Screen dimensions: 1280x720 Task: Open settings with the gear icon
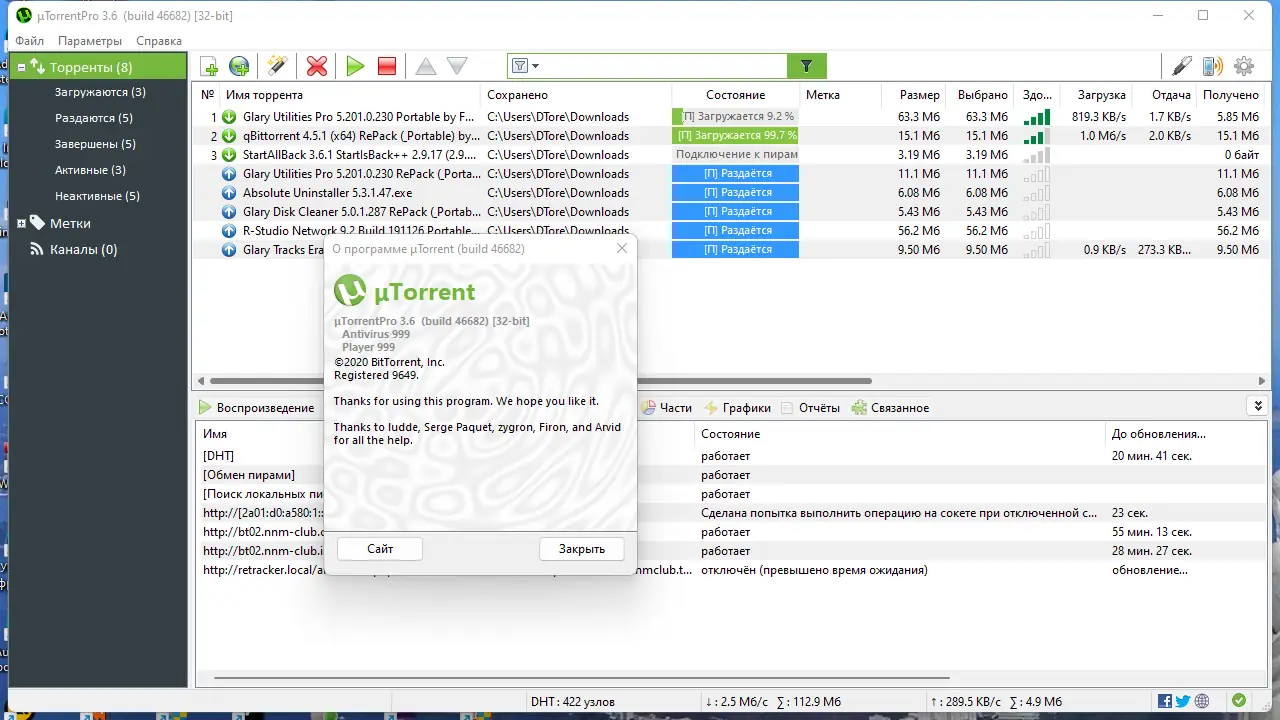1244,67
